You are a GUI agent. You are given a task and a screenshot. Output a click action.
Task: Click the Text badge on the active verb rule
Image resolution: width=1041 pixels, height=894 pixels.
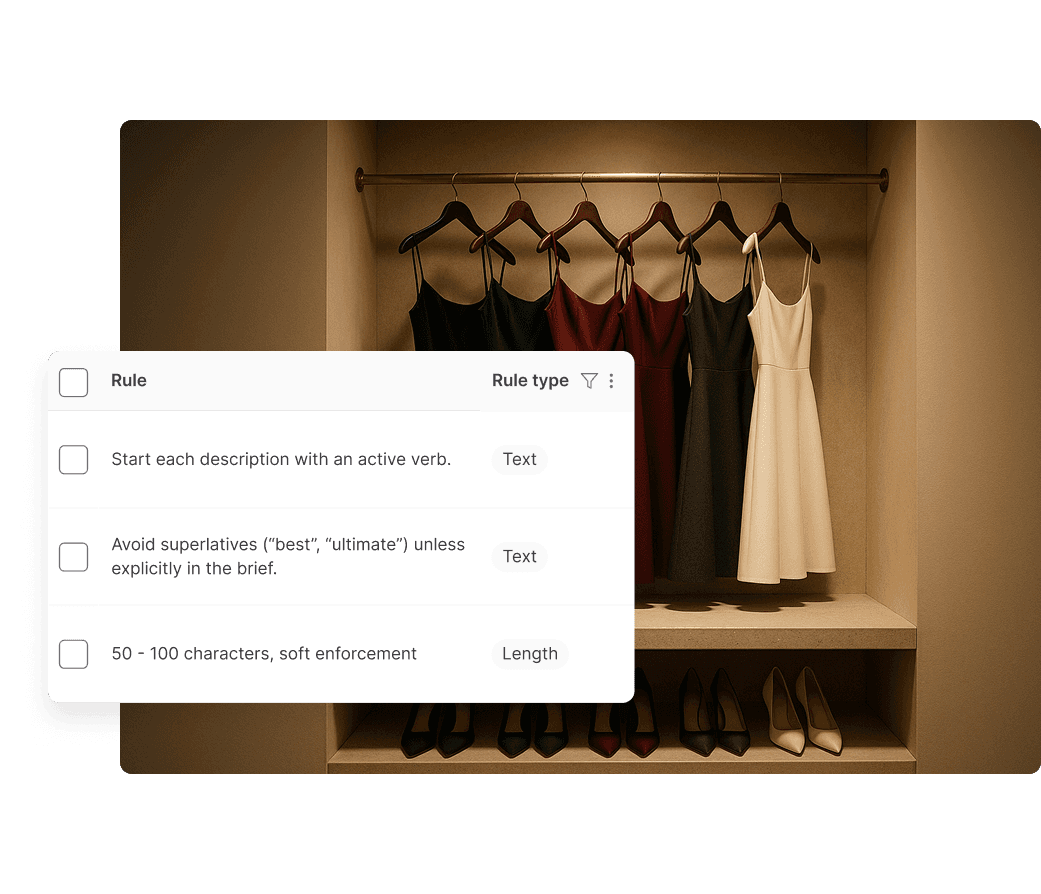pos(519,459)
